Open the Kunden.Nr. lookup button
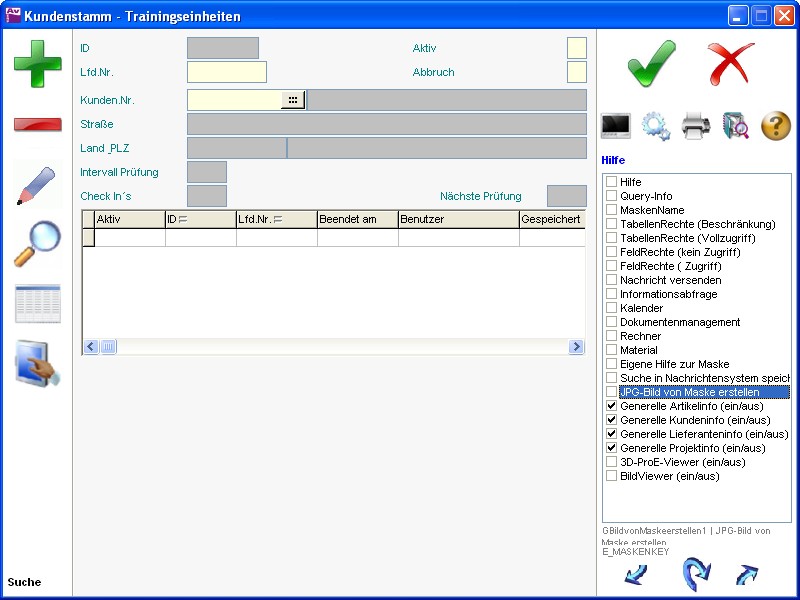 click(292, 100)
